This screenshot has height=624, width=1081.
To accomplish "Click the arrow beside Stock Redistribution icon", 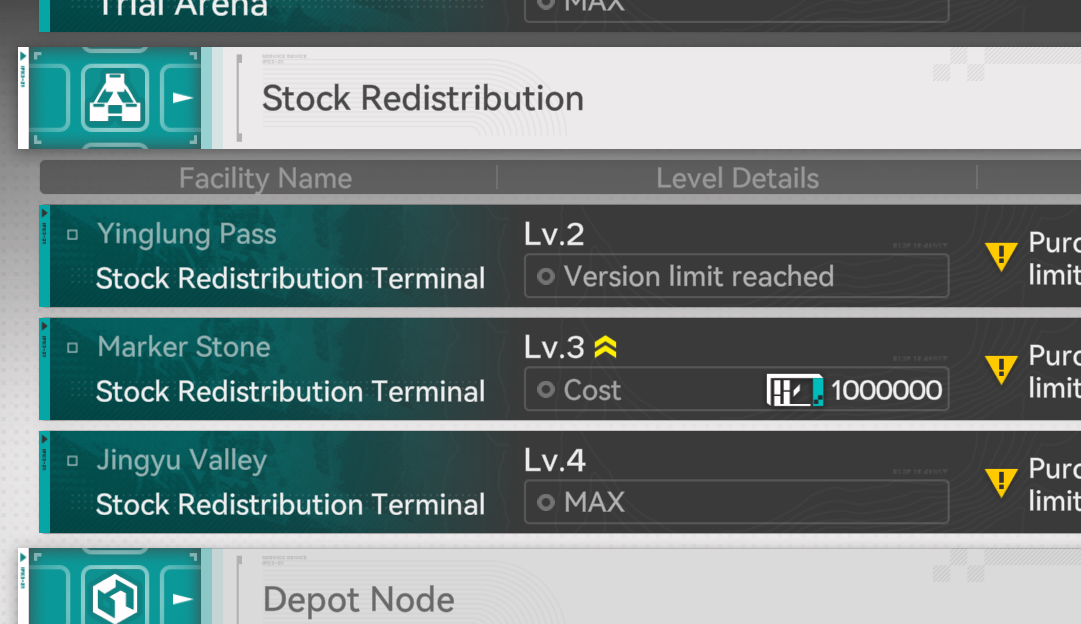I will coord(182,98).
